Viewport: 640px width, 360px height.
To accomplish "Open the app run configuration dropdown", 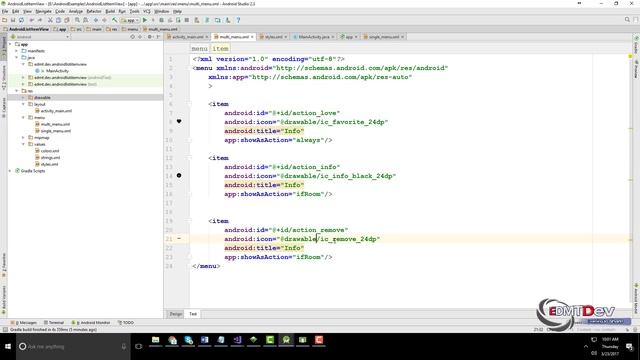I will (130, 20).
